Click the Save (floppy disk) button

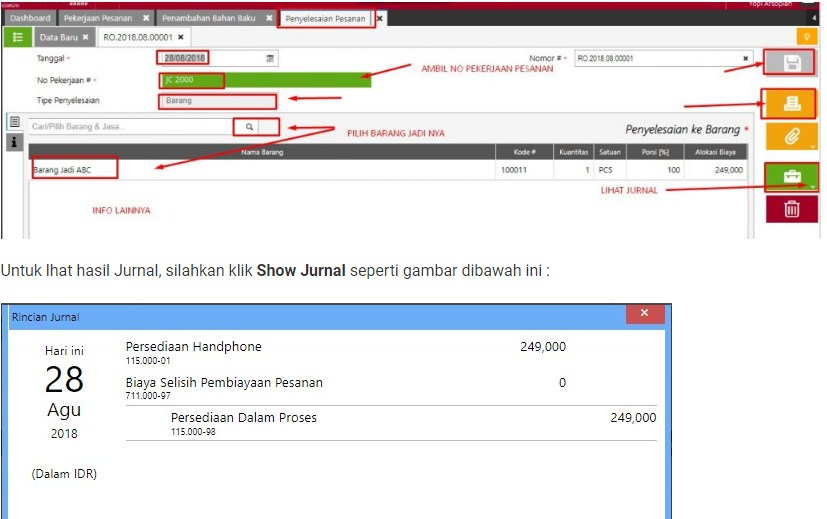[x=791, y=63]
